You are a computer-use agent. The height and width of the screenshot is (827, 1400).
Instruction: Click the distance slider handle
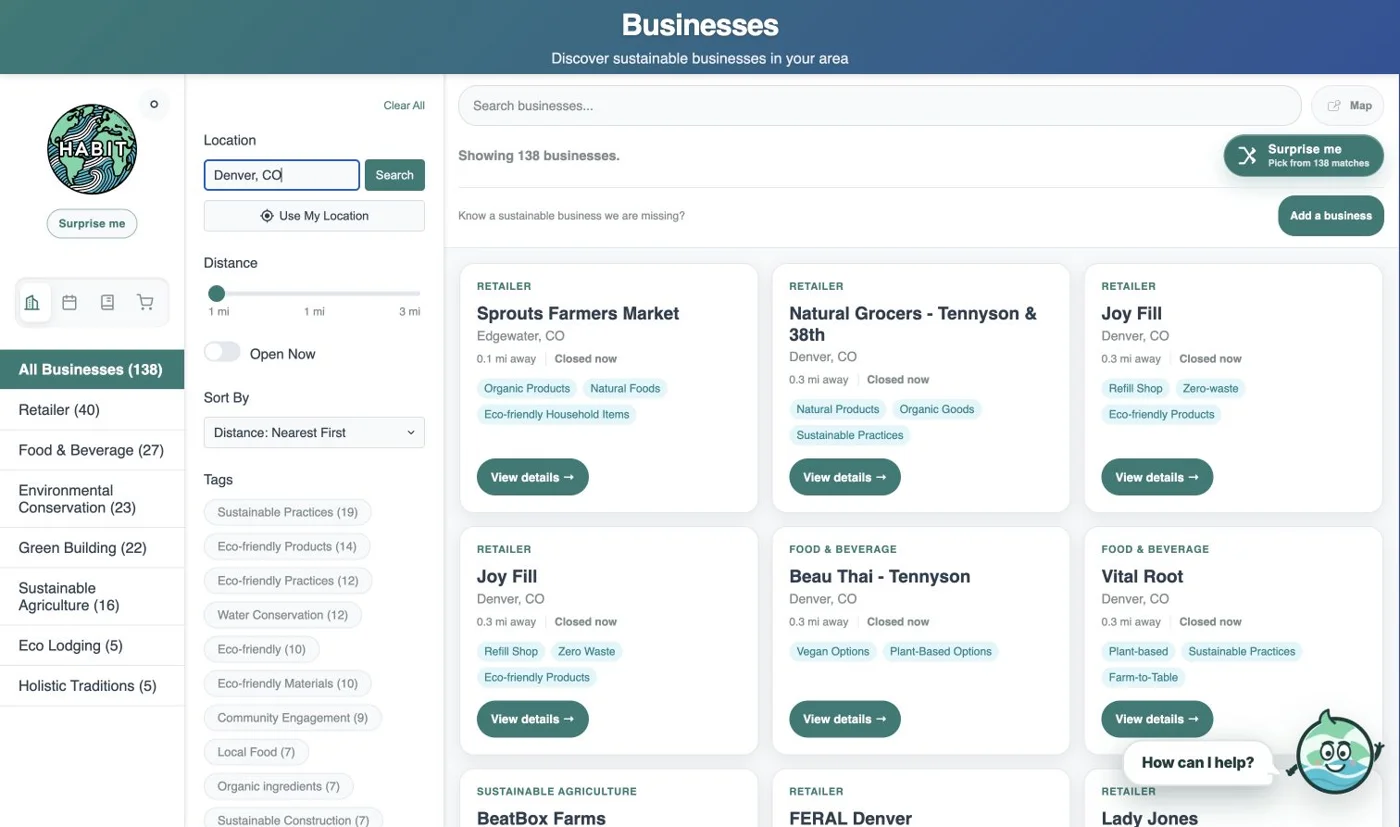216,293
